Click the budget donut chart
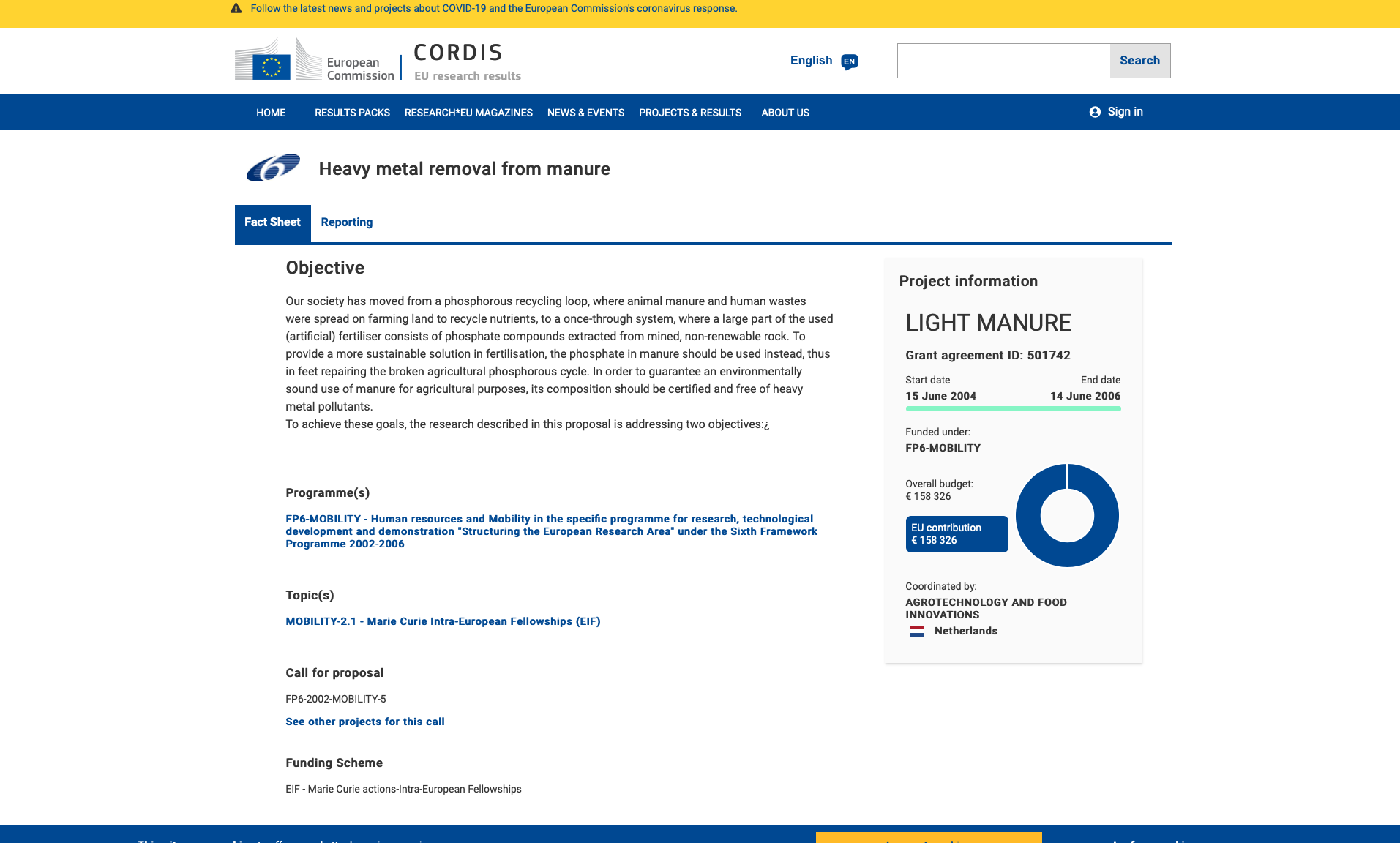Screen dimensions: 1400x843 pyautogui.click(x=1067, y=515)
